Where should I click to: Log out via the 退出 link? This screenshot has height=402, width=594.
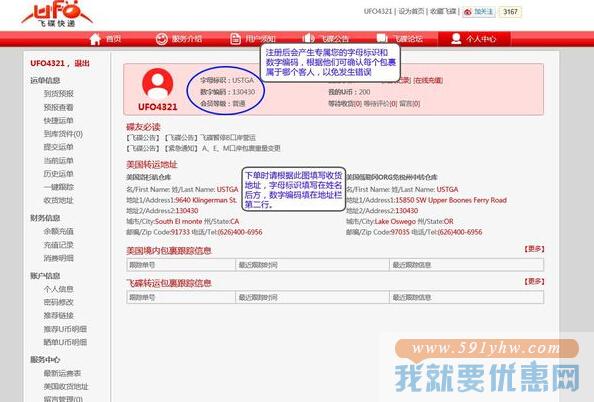click(82, 63)
